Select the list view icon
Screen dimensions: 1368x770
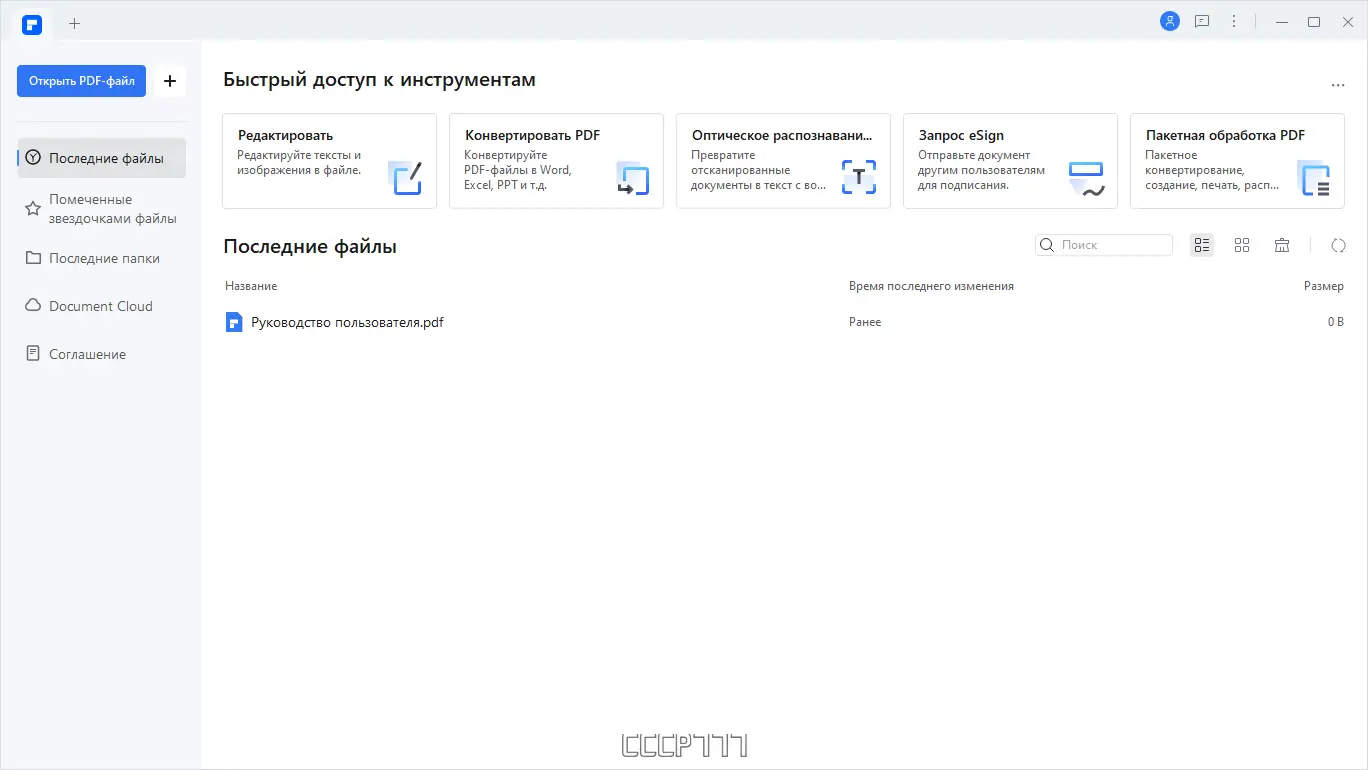point(1201,245)
